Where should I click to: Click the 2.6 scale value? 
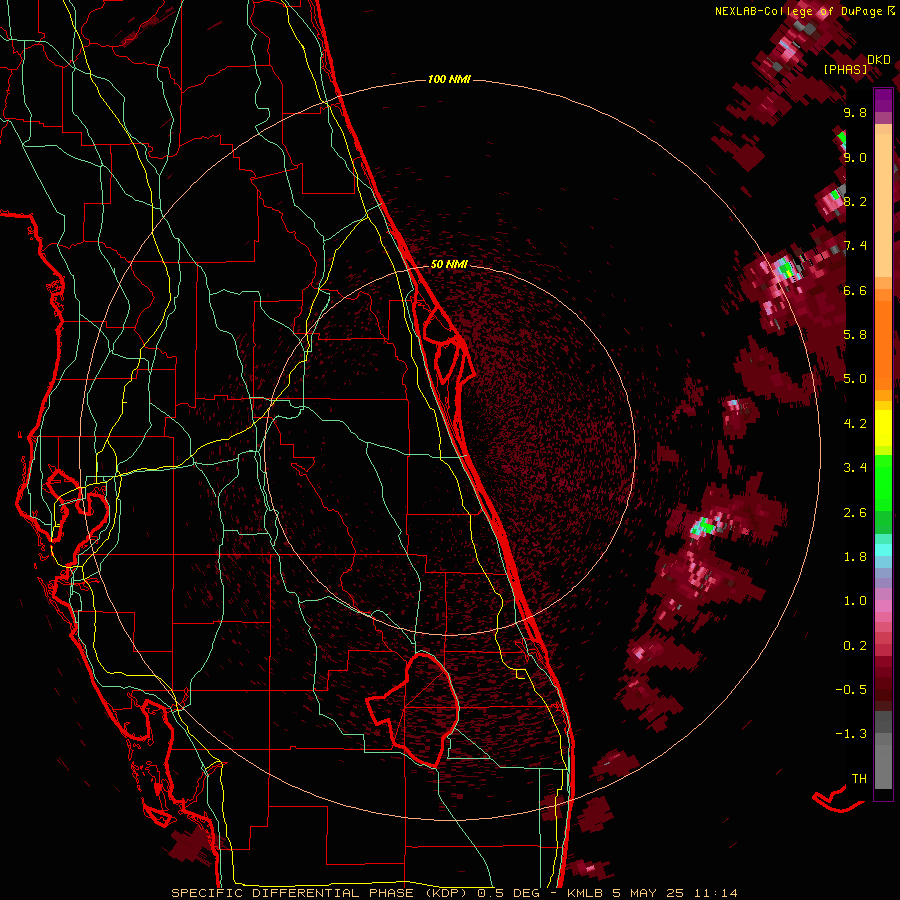coord(855,513)
